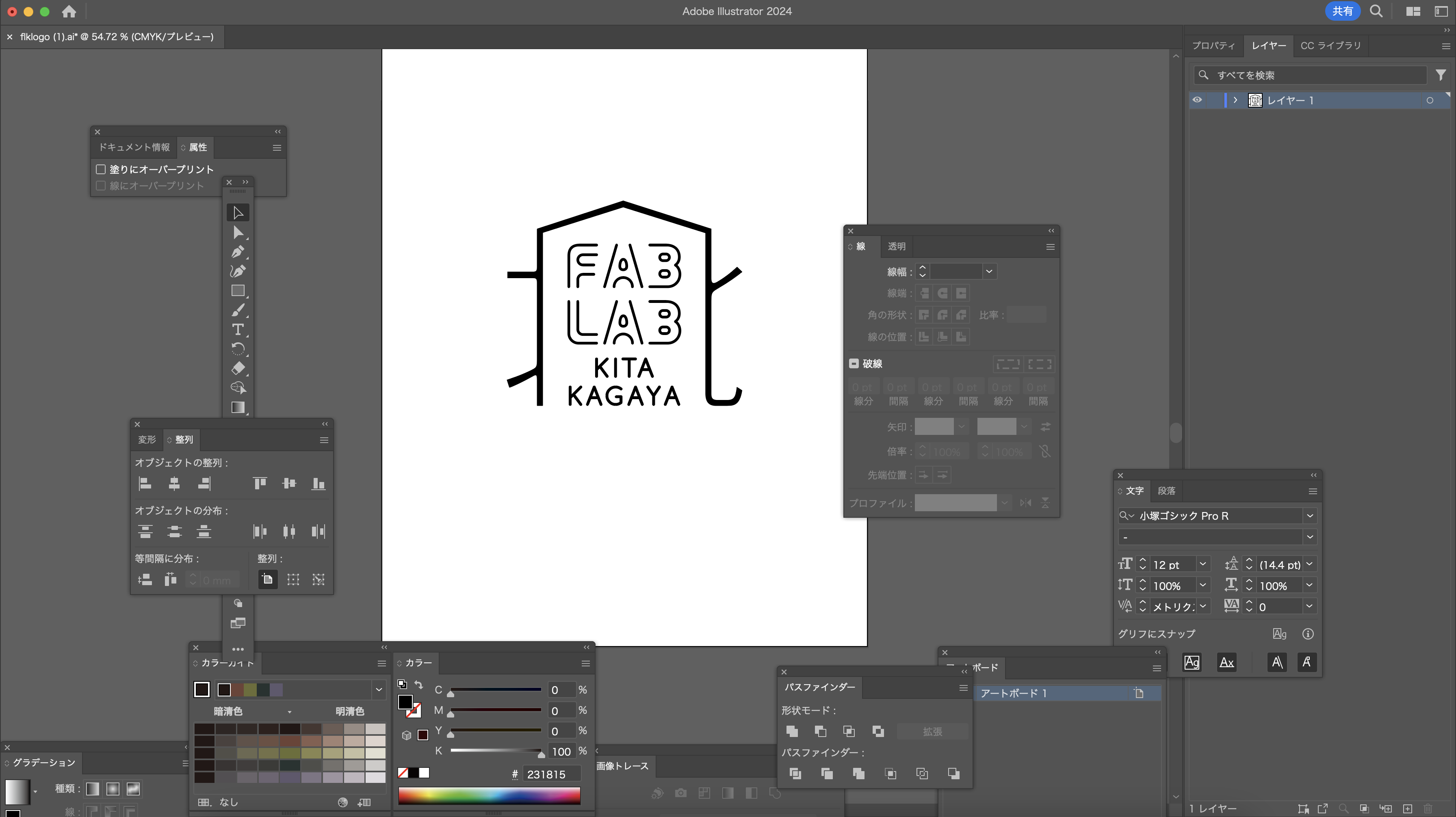Screen dimensions: 1456x817
Task: Click the CMYK color spectrum bar
Action: pos(489,795)
